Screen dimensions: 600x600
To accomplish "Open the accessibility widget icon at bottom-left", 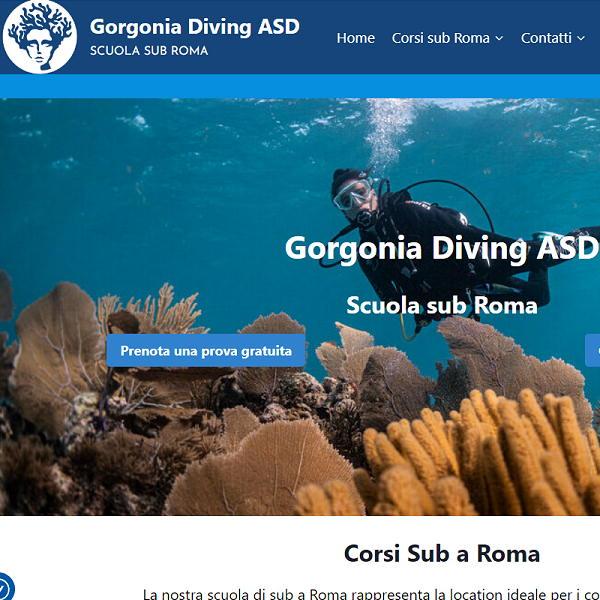I will 5,587.
